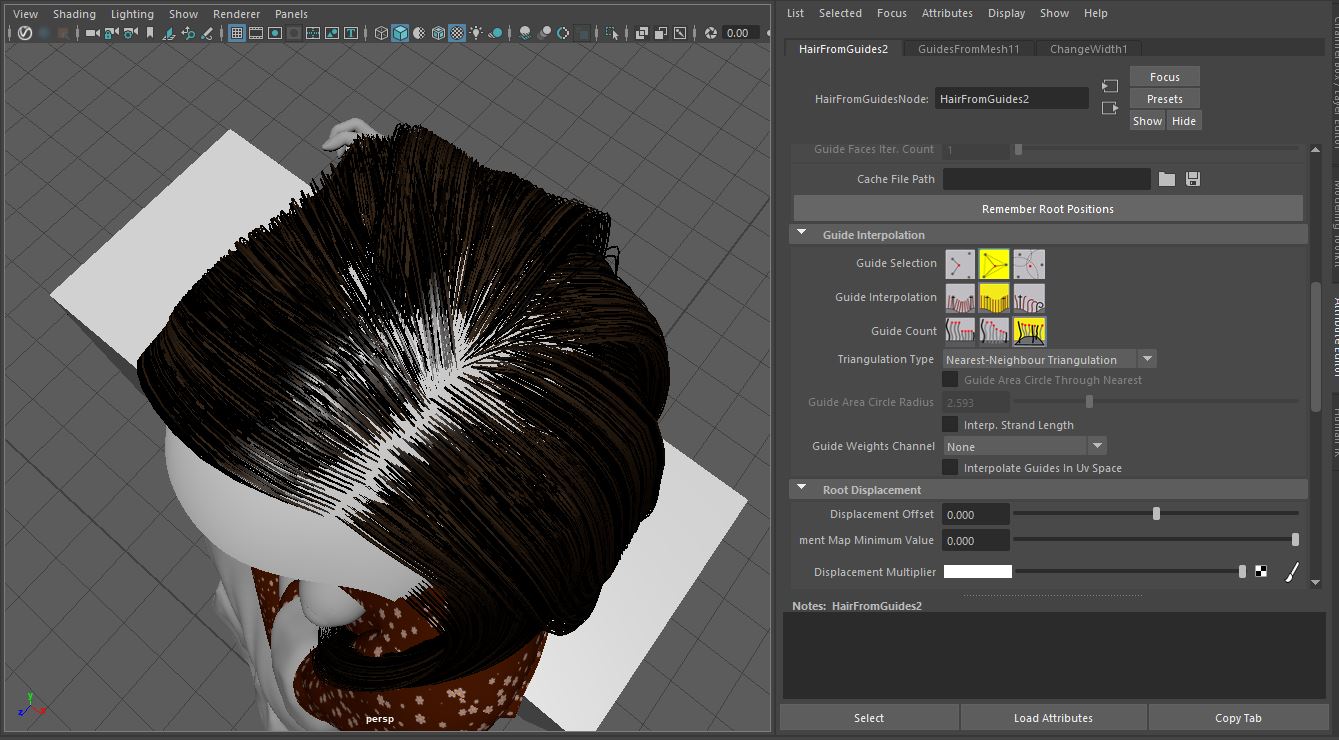Open the Guide Weights Channel dropdown

coord(1097,446)
